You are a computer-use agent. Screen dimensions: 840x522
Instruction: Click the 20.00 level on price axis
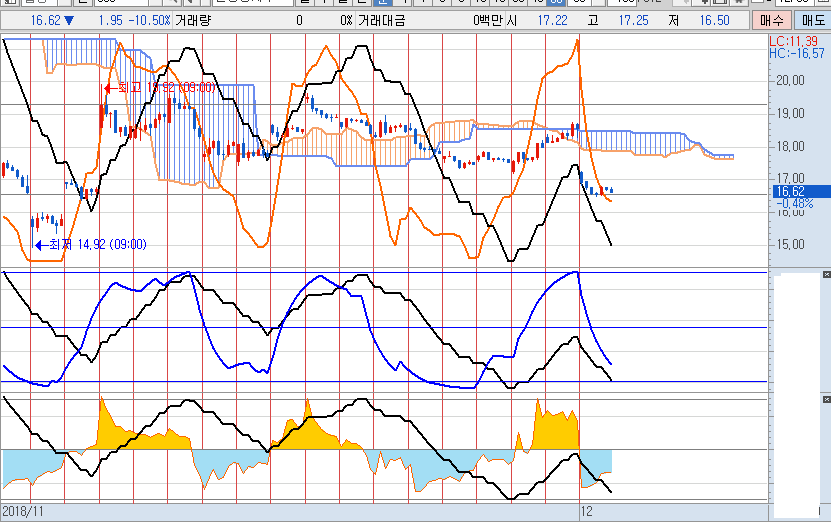[790, 80]
